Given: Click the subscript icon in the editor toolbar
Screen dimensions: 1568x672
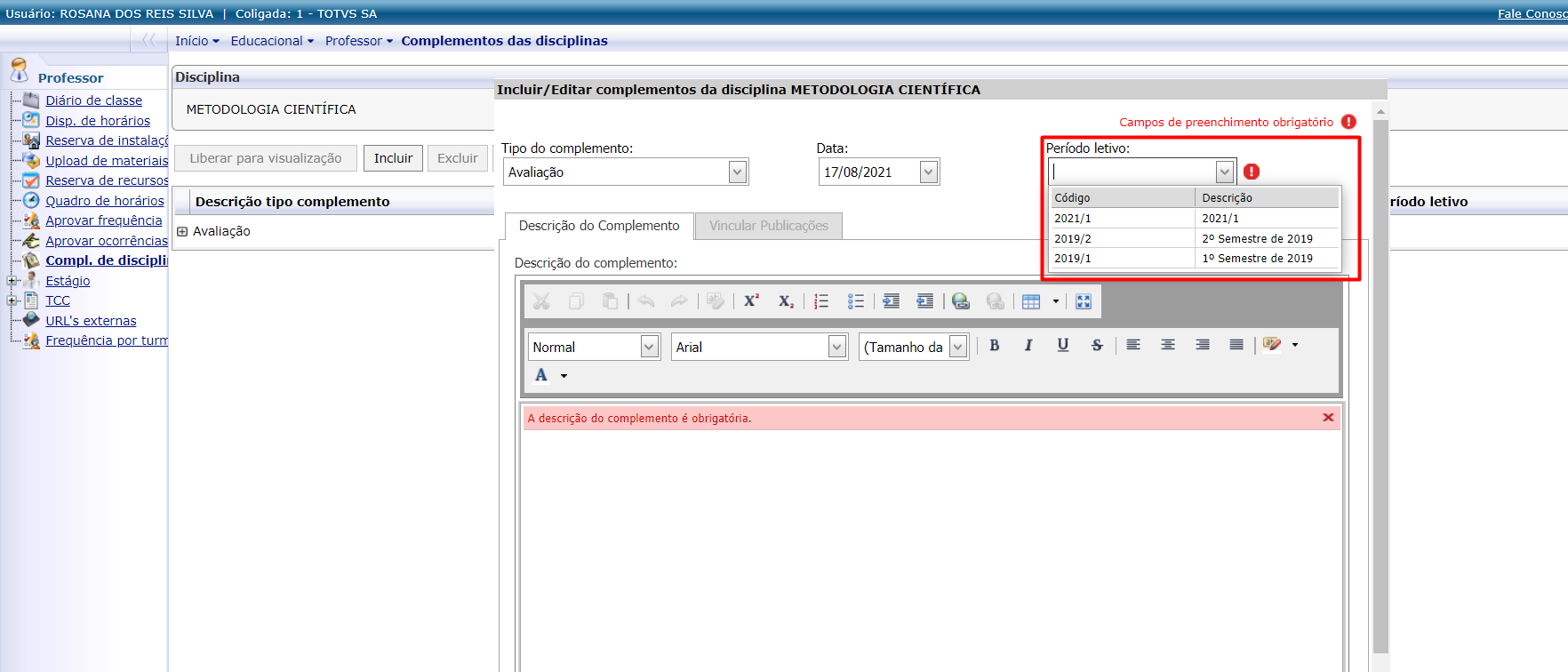Looking at the screenshot, I should (786, 301).
